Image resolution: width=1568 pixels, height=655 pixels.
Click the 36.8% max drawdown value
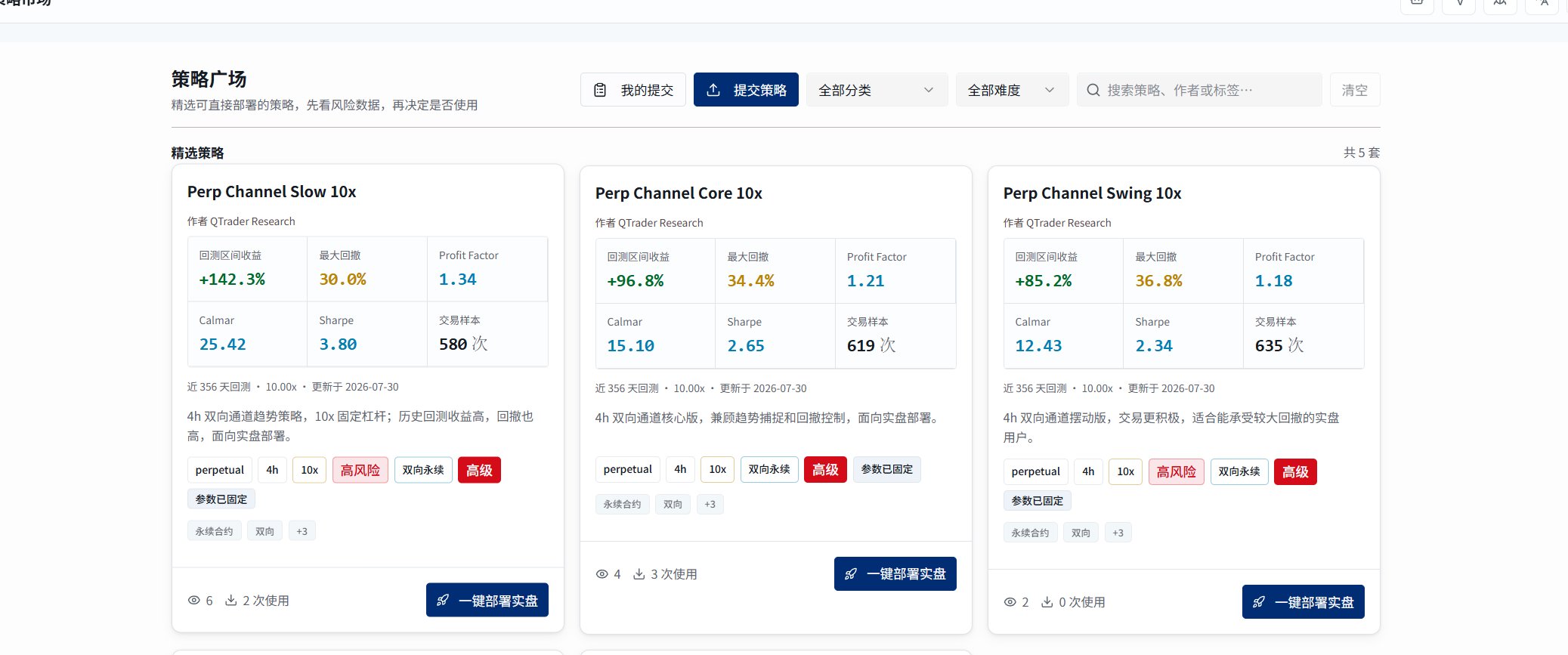click(1158, 281)
